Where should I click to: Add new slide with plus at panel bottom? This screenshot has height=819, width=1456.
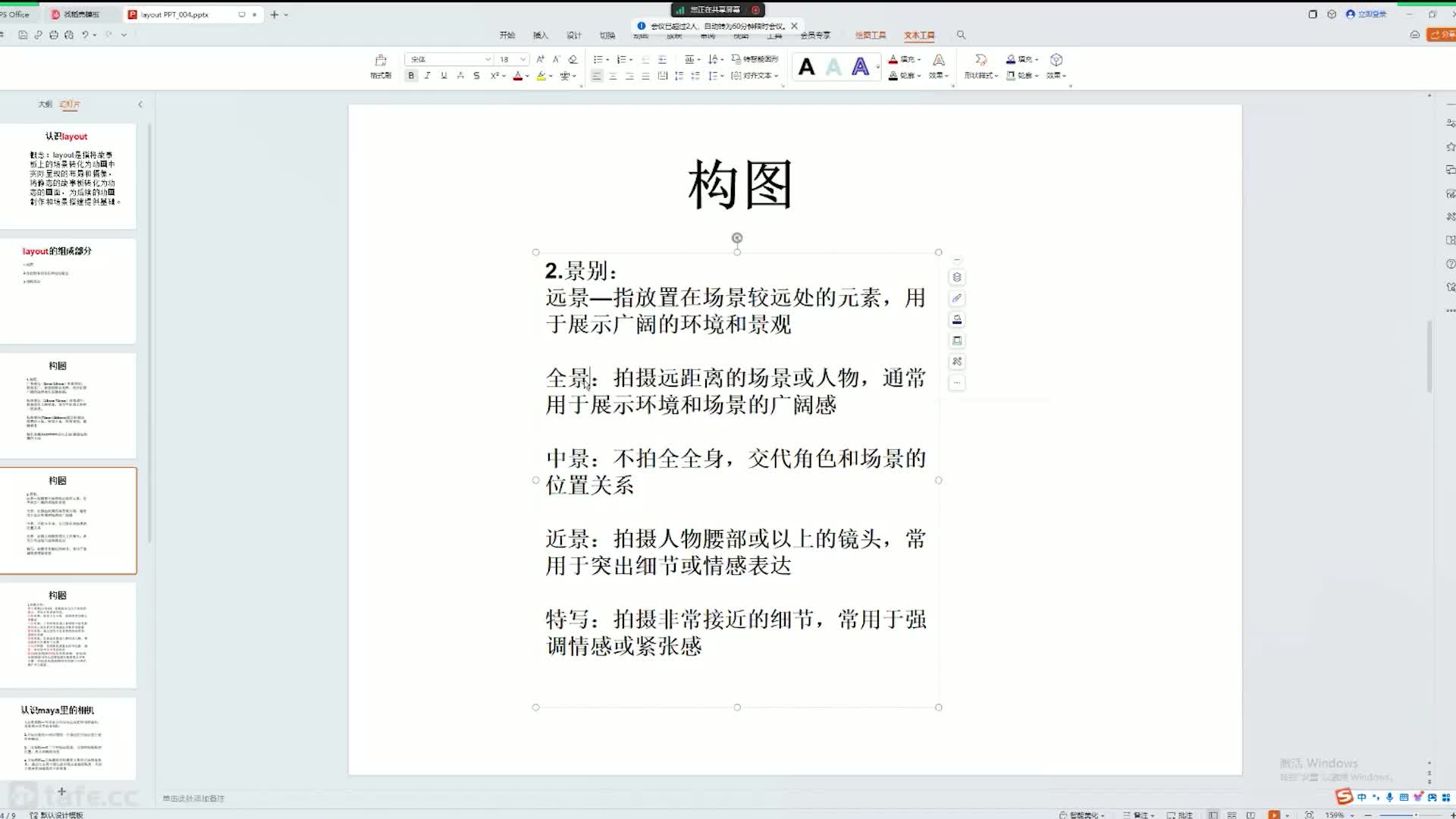(62, 792)
